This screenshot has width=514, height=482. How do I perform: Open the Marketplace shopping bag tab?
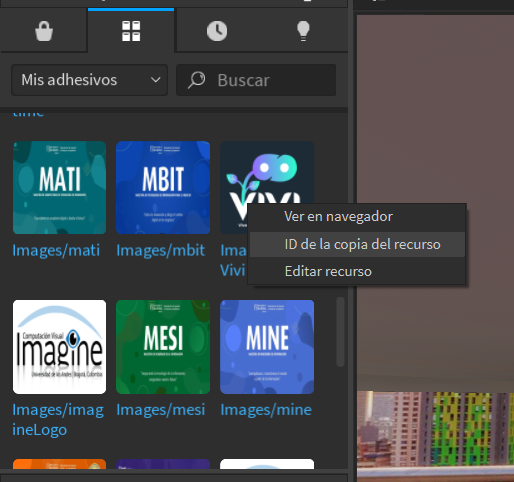44,31
